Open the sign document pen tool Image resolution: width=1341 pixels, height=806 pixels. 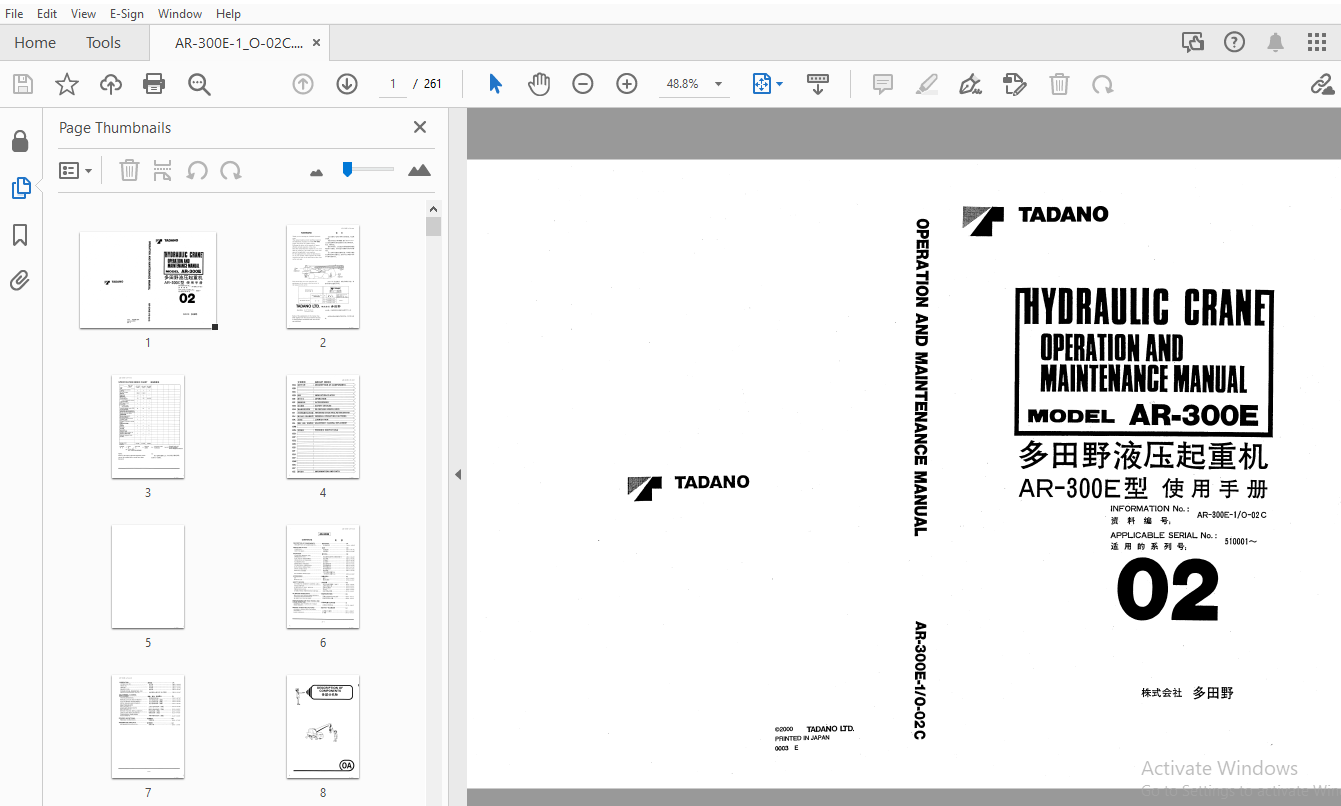[x=970, y=84]
